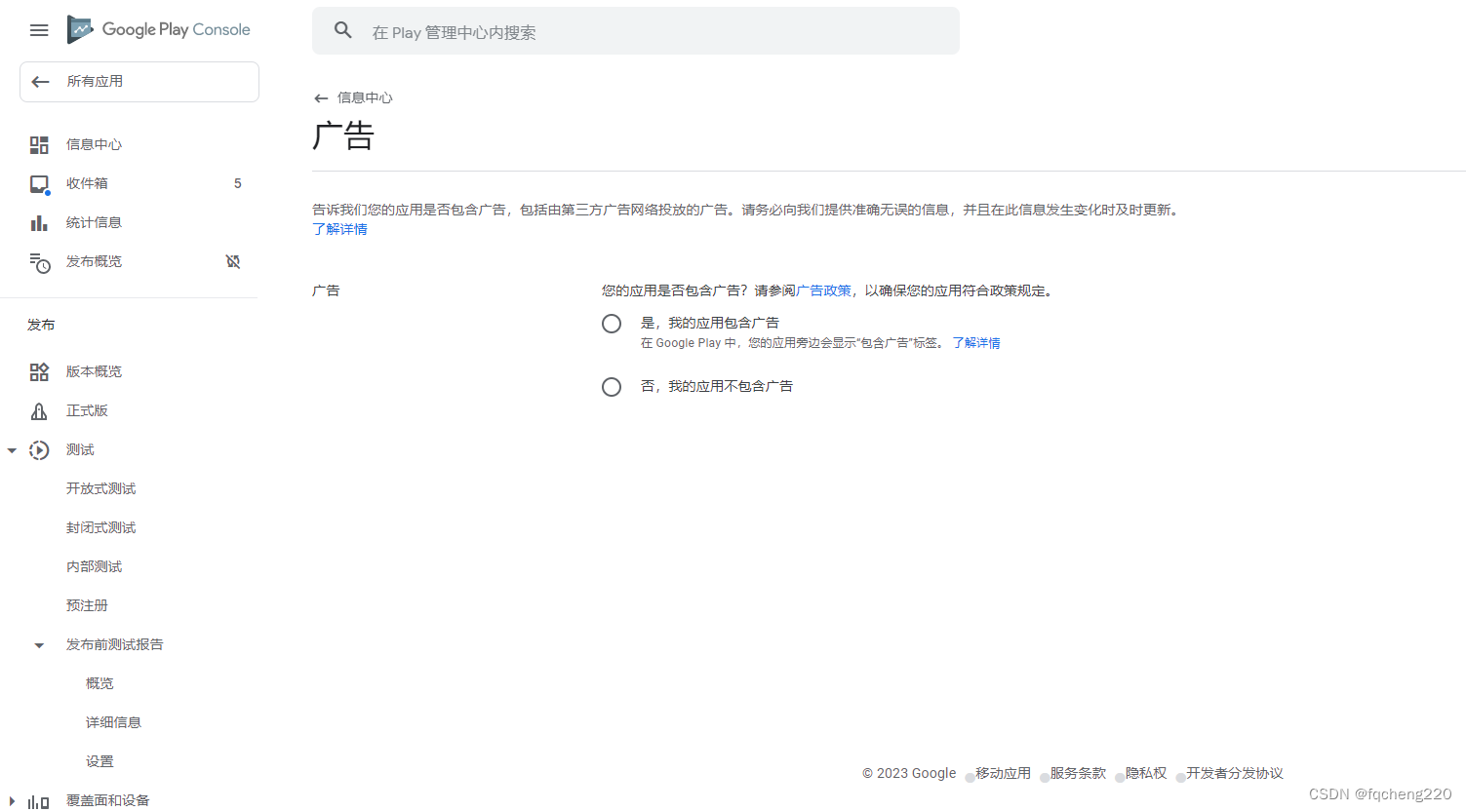Image resolution: width=1466 pixels, height=812 pixels.
Task: Collapse the 测试 section in sidebar
Action: (12, 449)
